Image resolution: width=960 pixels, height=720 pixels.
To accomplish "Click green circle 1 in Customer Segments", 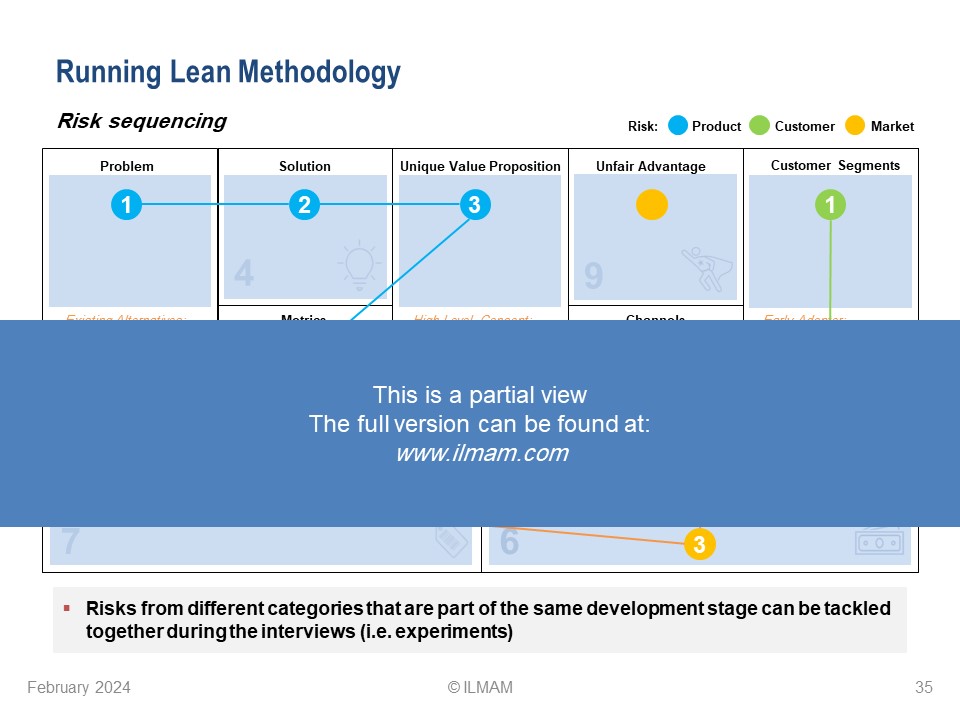I will click(830, 205).
